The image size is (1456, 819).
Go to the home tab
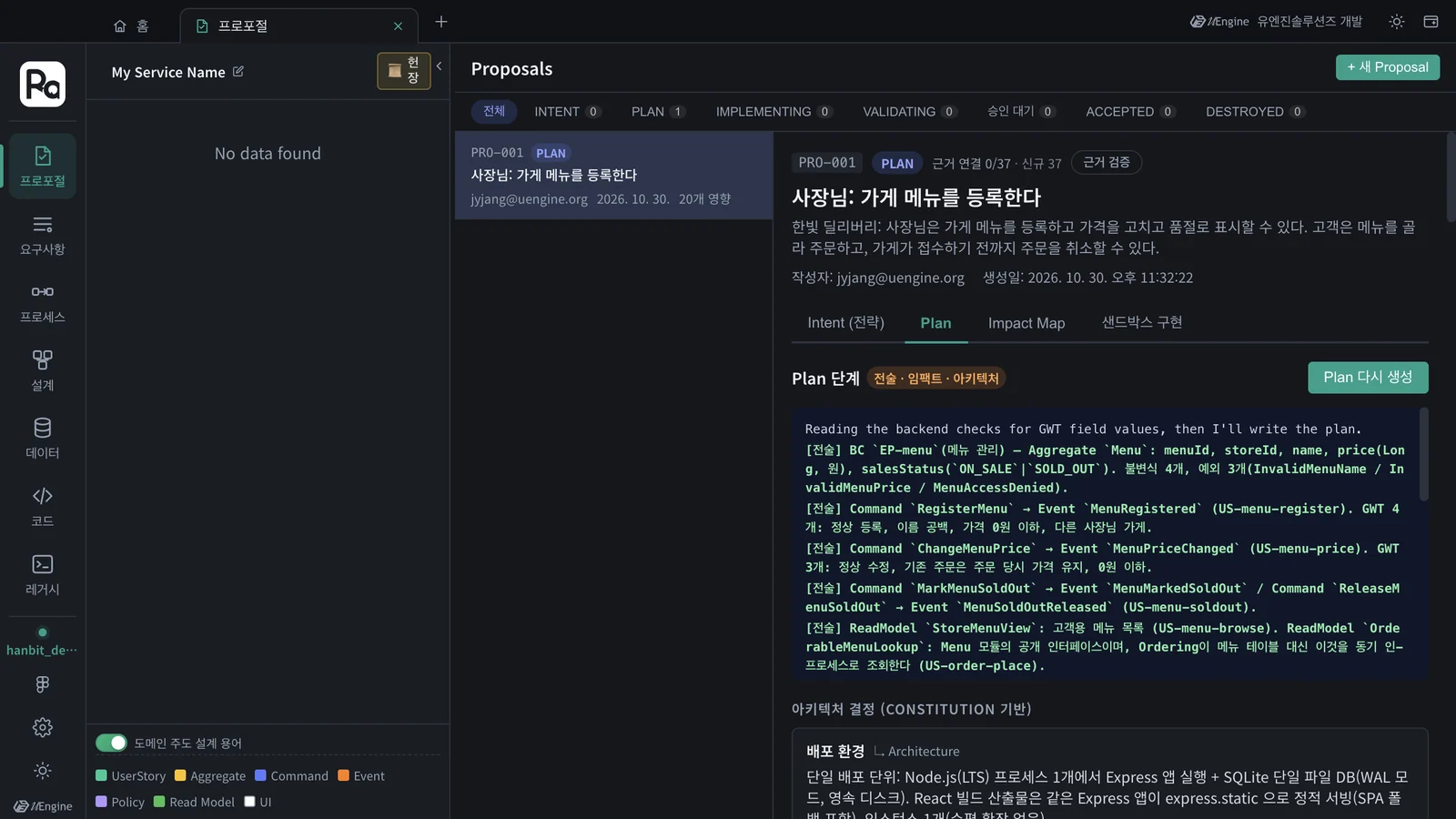point(131,25)
